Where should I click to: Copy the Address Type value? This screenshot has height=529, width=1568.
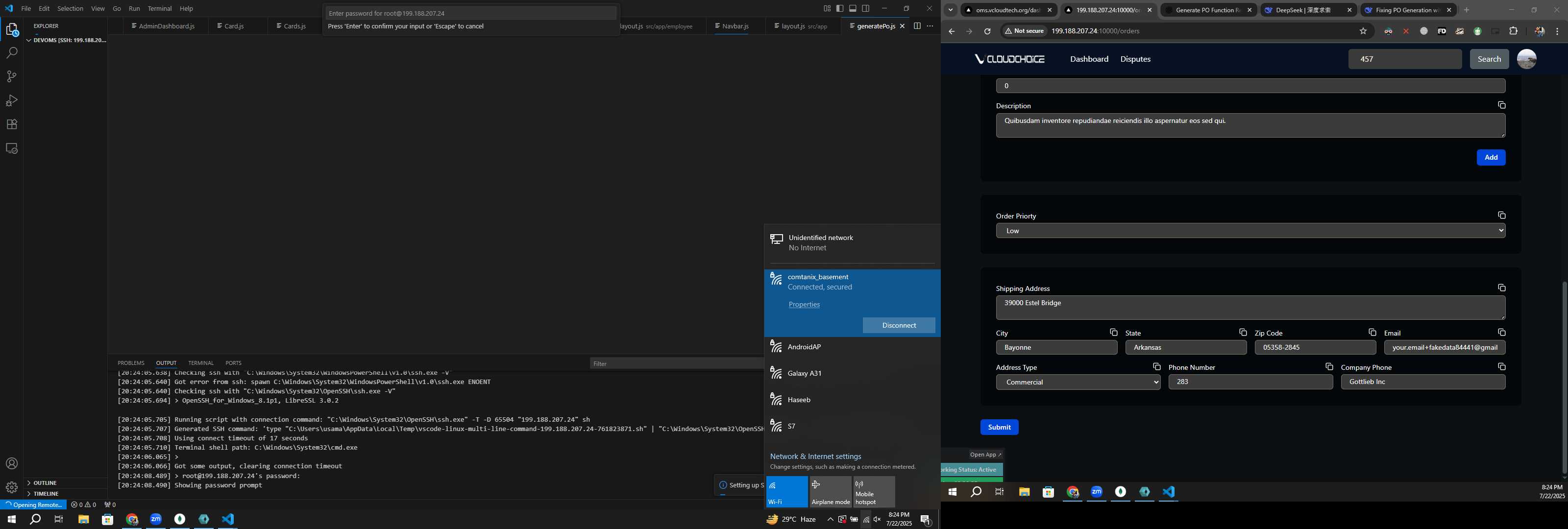pyautogui.click(x=1156, y=367)
